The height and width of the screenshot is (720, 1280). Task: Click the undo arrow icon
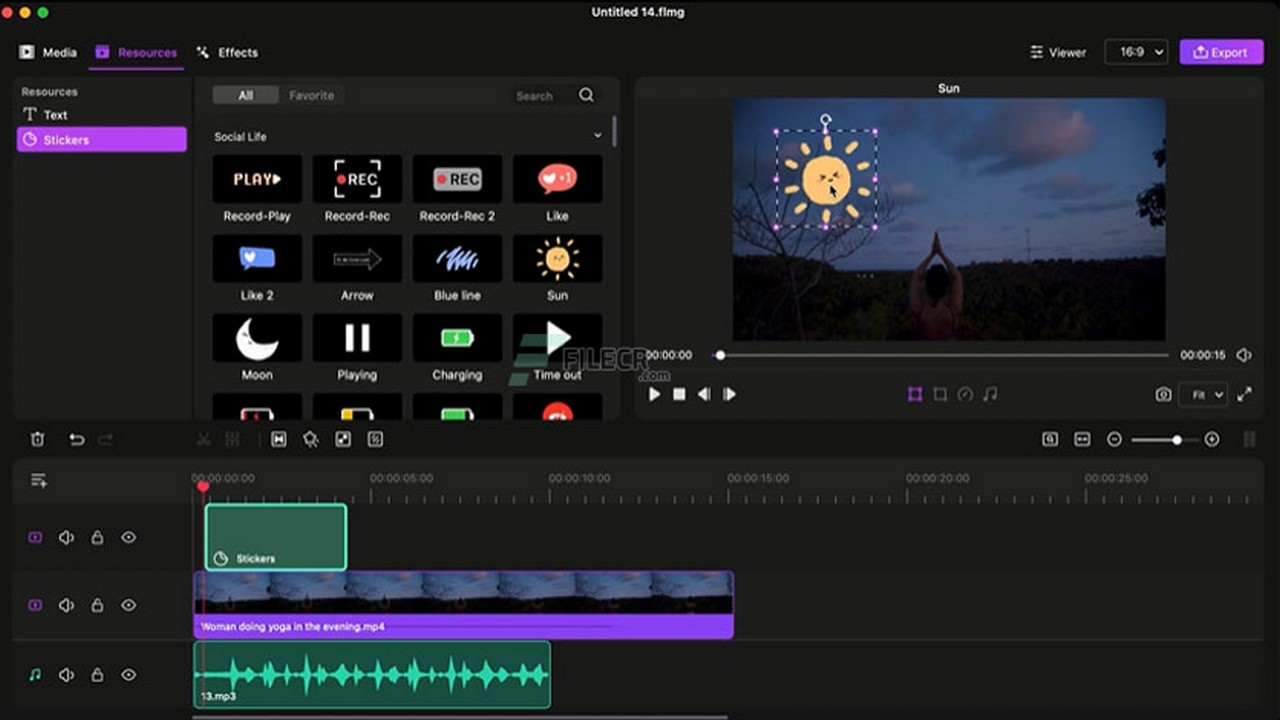click(76, 439)
